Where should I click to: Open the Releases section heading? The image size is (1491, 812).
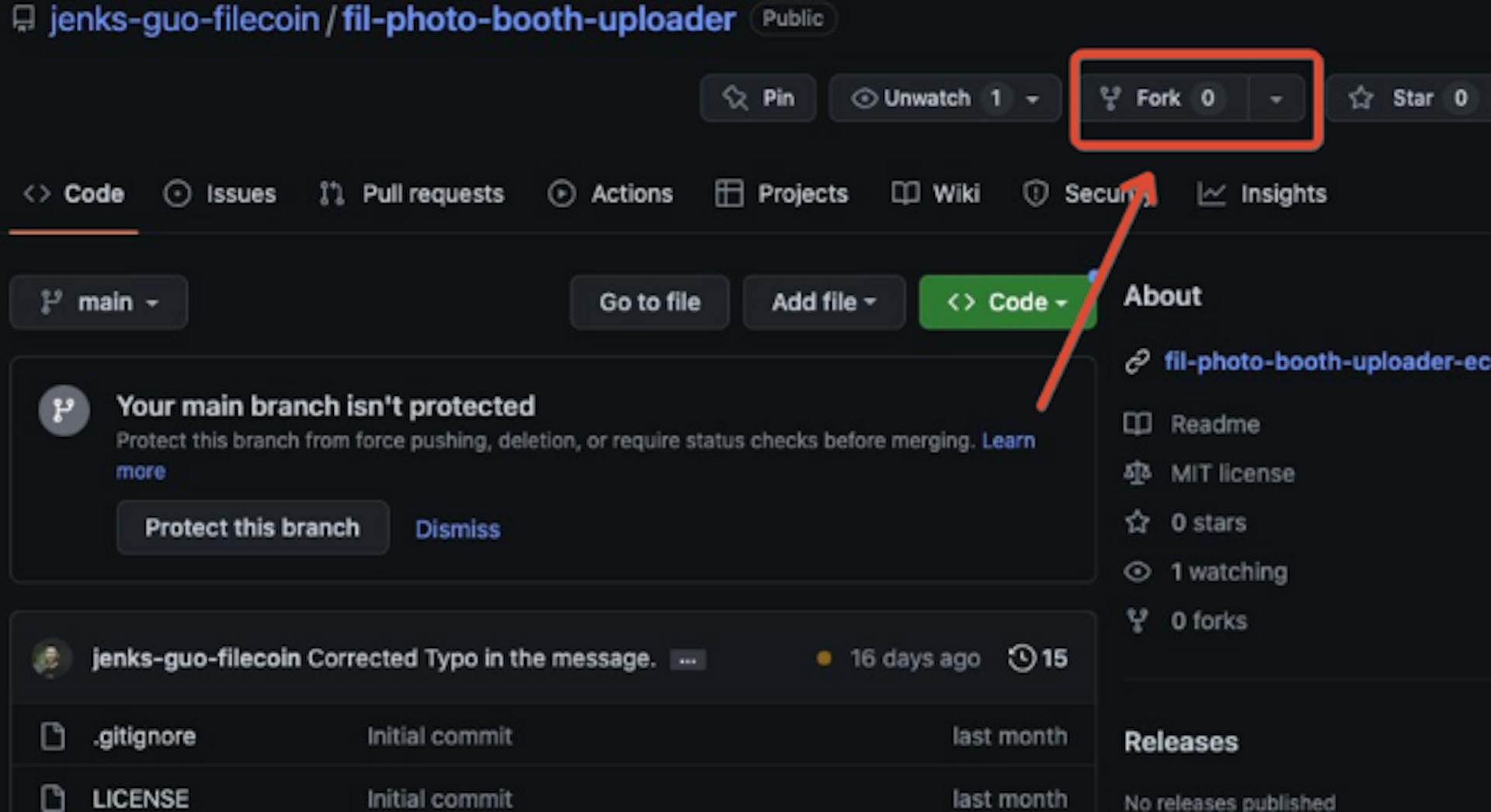1181,742
